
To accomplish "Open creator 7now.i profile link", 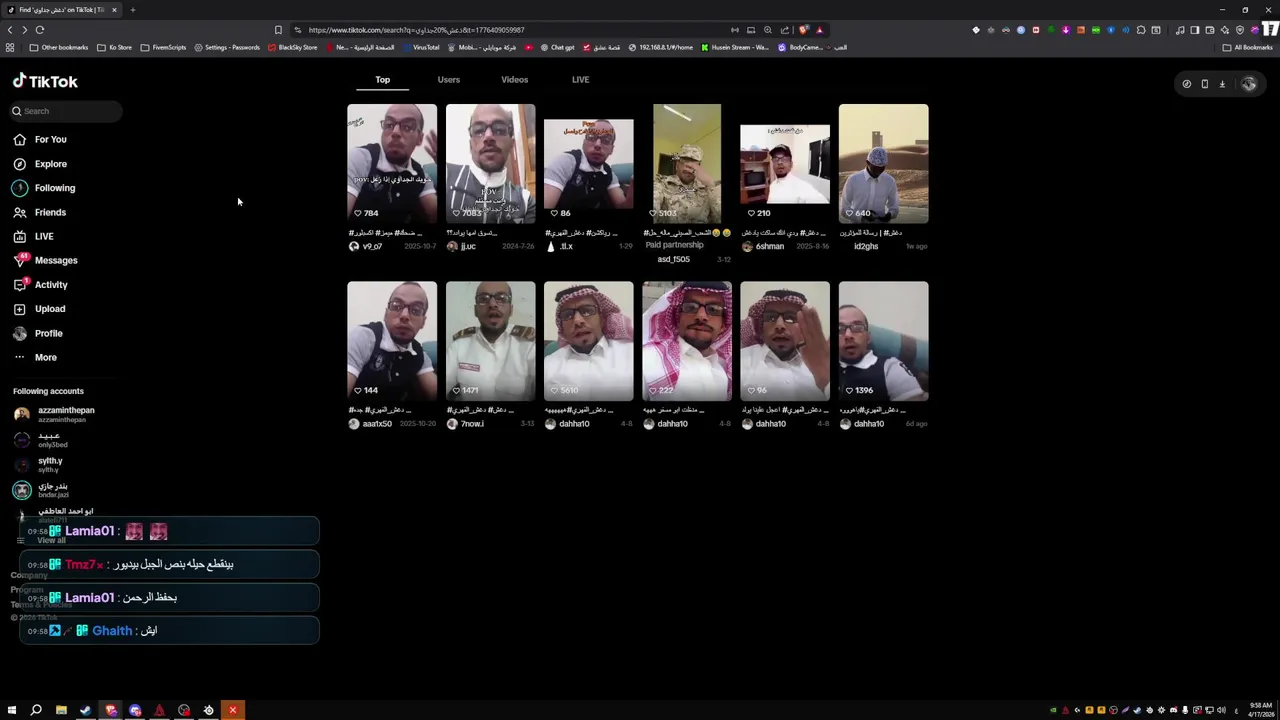I will tap(472, 424).
